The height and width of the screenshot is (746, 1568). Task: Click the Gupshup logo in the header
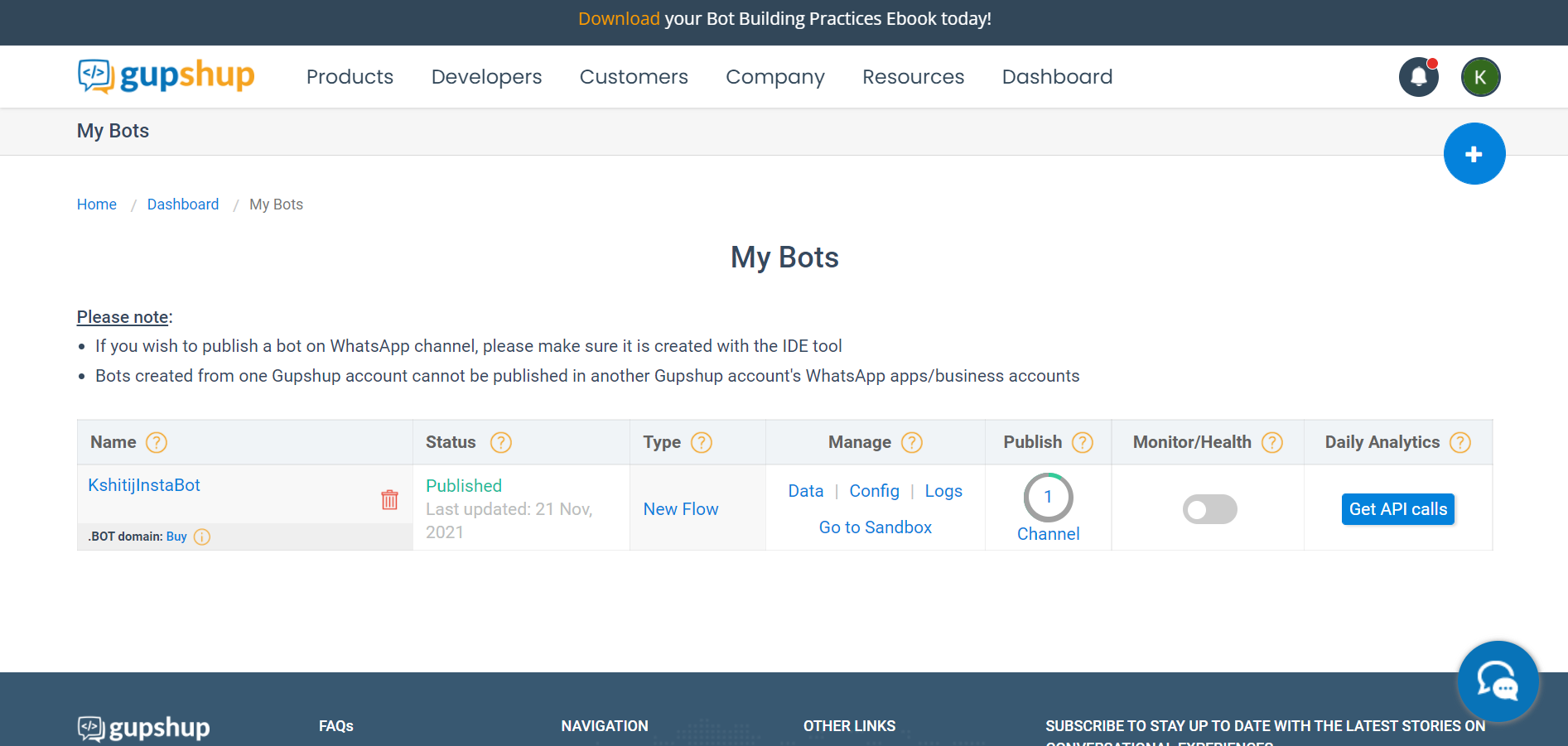click(166, 76)
